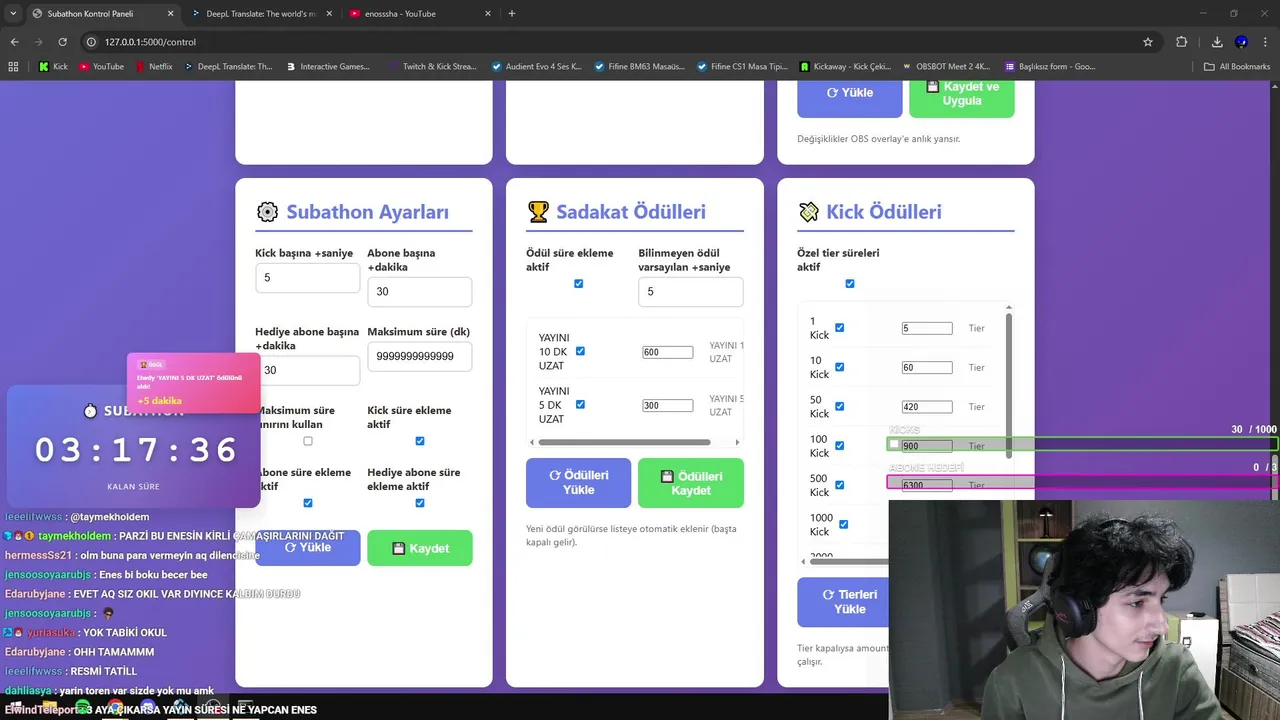1280x720 pixels.
Task: Bookmark this page with the star icon
Action: (x=1148, y=42)
